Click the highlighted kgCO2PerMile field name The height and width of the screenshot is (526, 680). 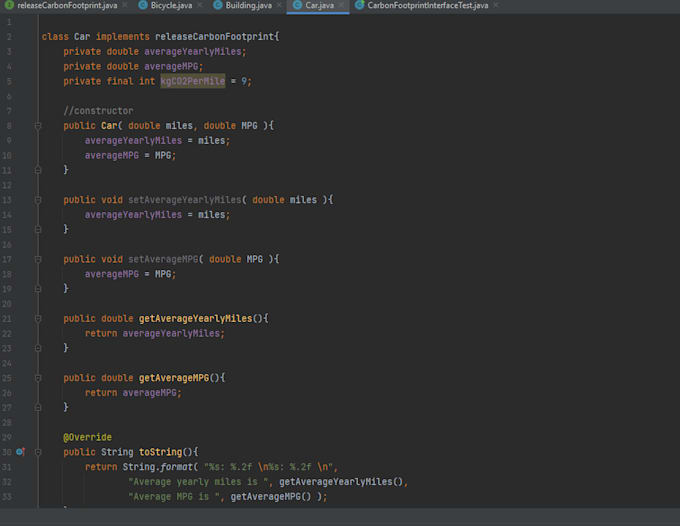click(x=193, y=81)
